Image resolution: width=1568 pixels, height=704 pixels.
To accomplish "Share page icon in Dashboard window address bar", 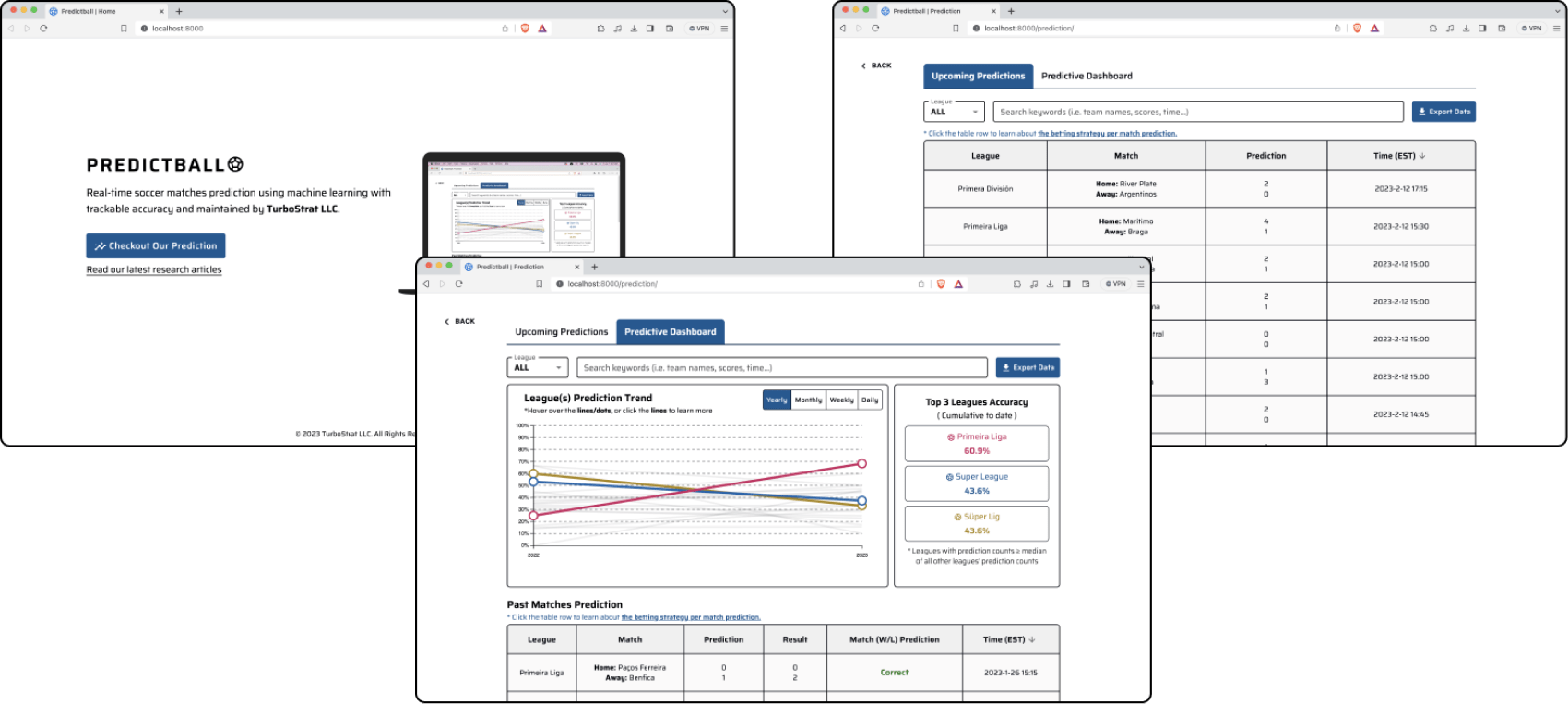I will coord(921,284).
